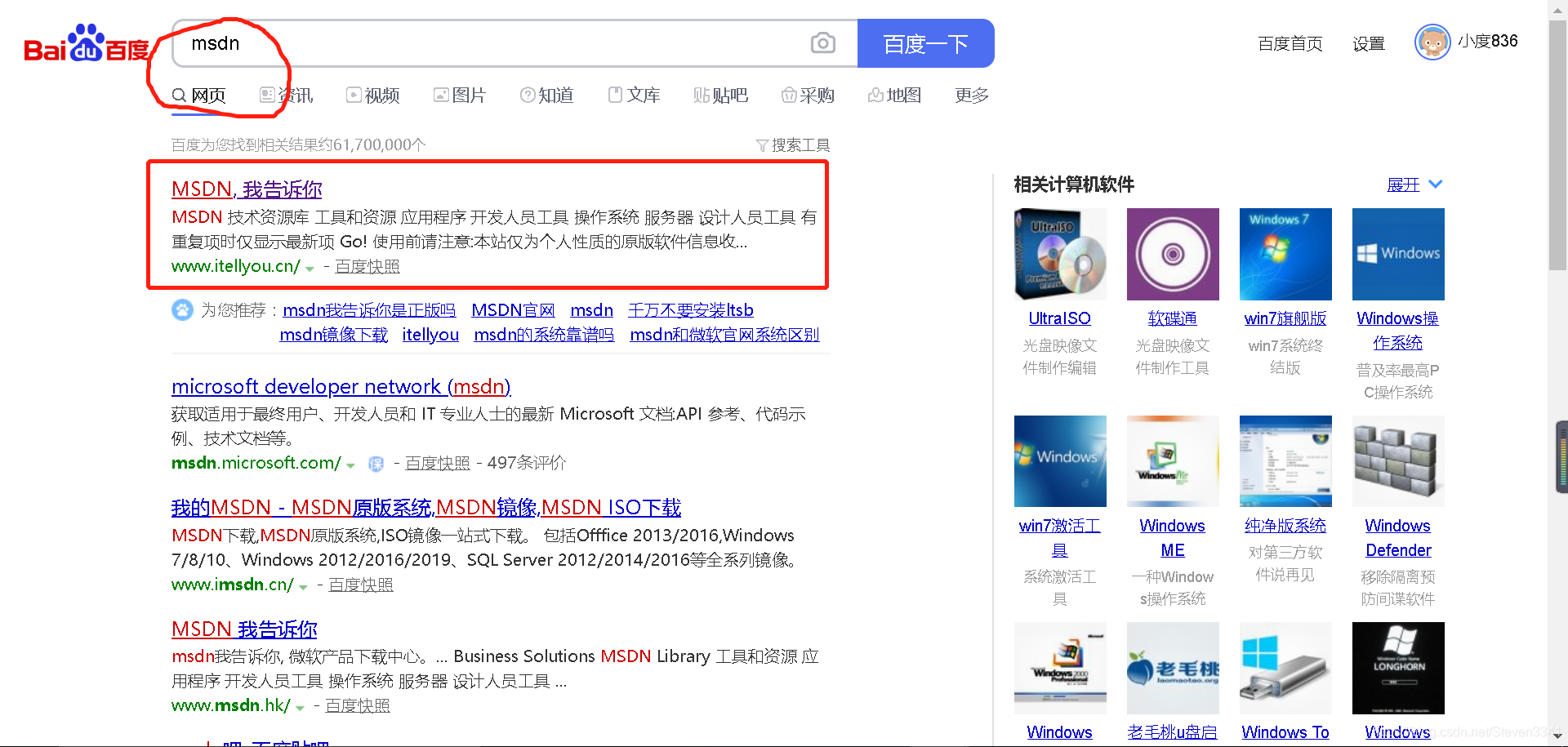Open the 更多 tab menu
The width and height of the screenshot is (1568, 747).
point(972,96)
